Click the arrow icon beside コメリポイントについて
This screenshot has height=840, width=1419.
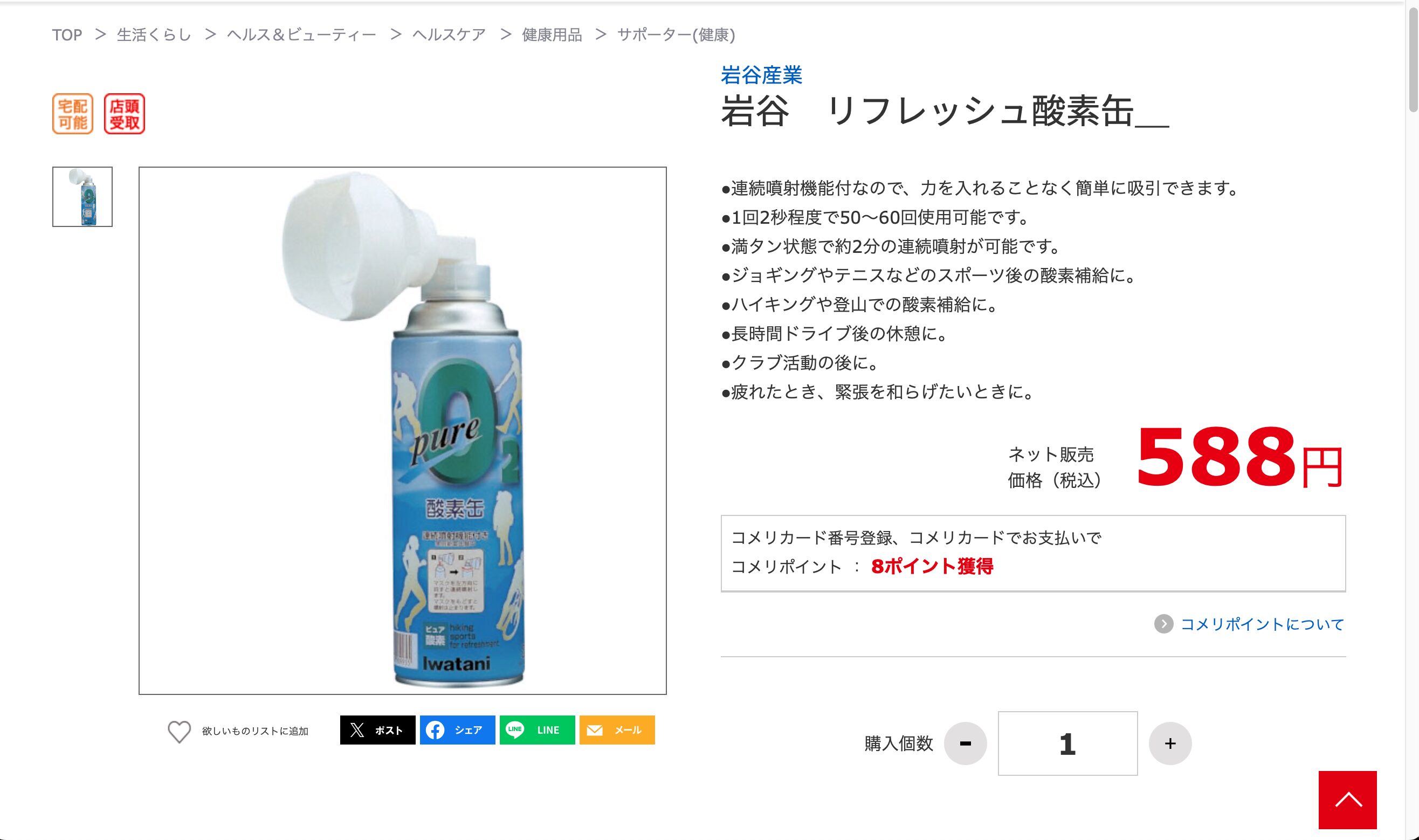(1164, 624)
